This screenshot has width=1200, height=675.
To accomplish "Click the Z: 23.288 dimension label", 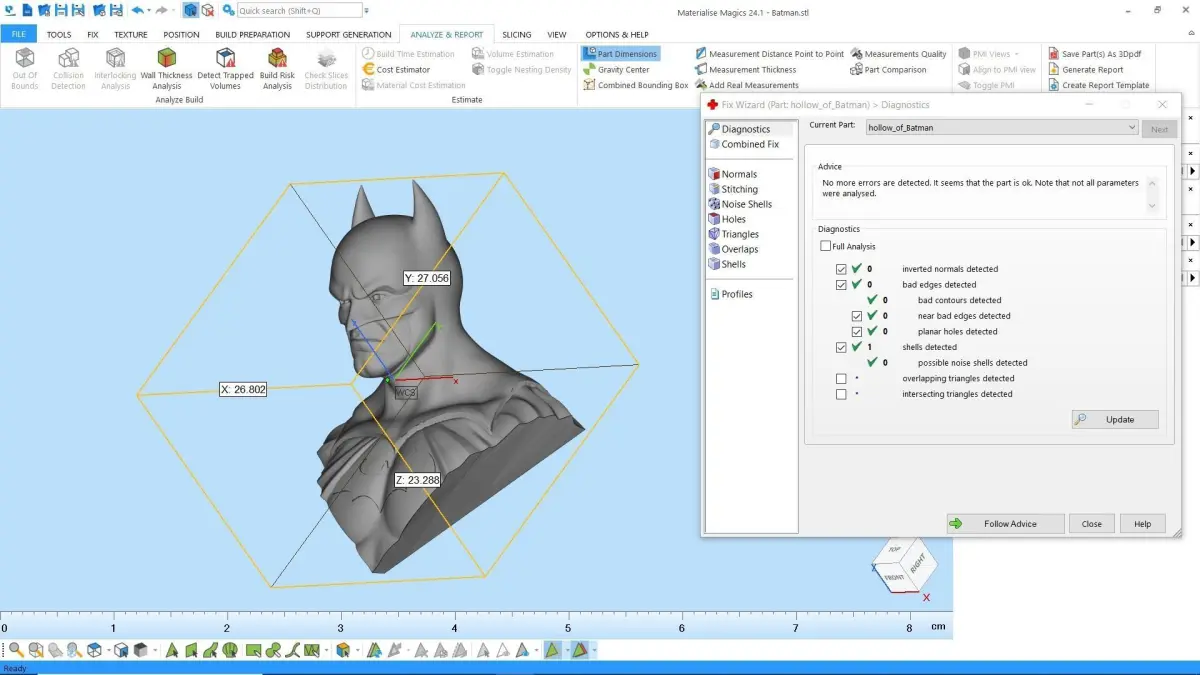I will pyautogui.click(x=417, y=480).
